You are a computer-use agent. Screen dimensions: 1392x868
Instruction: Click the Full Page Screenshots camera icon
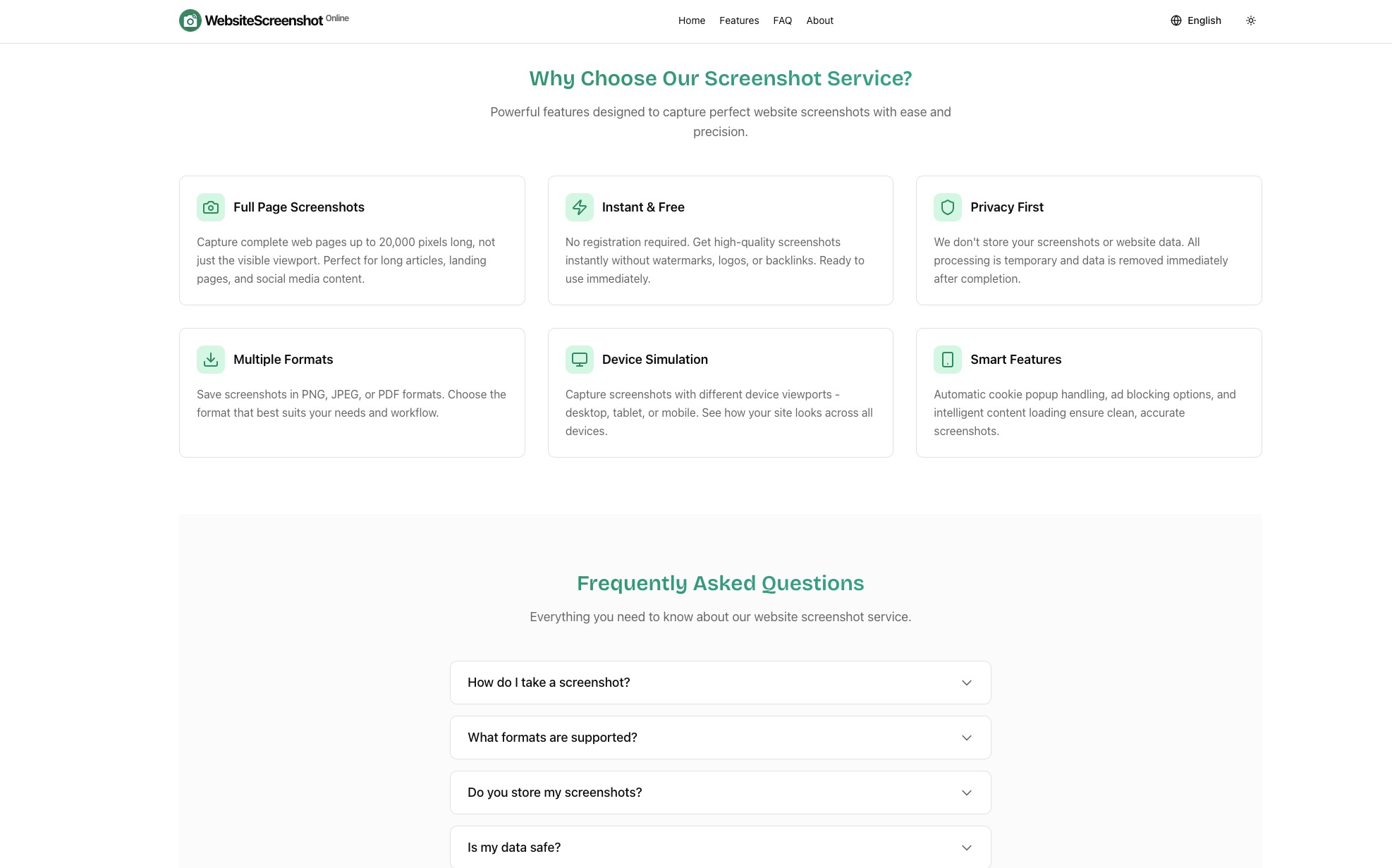(x=211, y=207)
